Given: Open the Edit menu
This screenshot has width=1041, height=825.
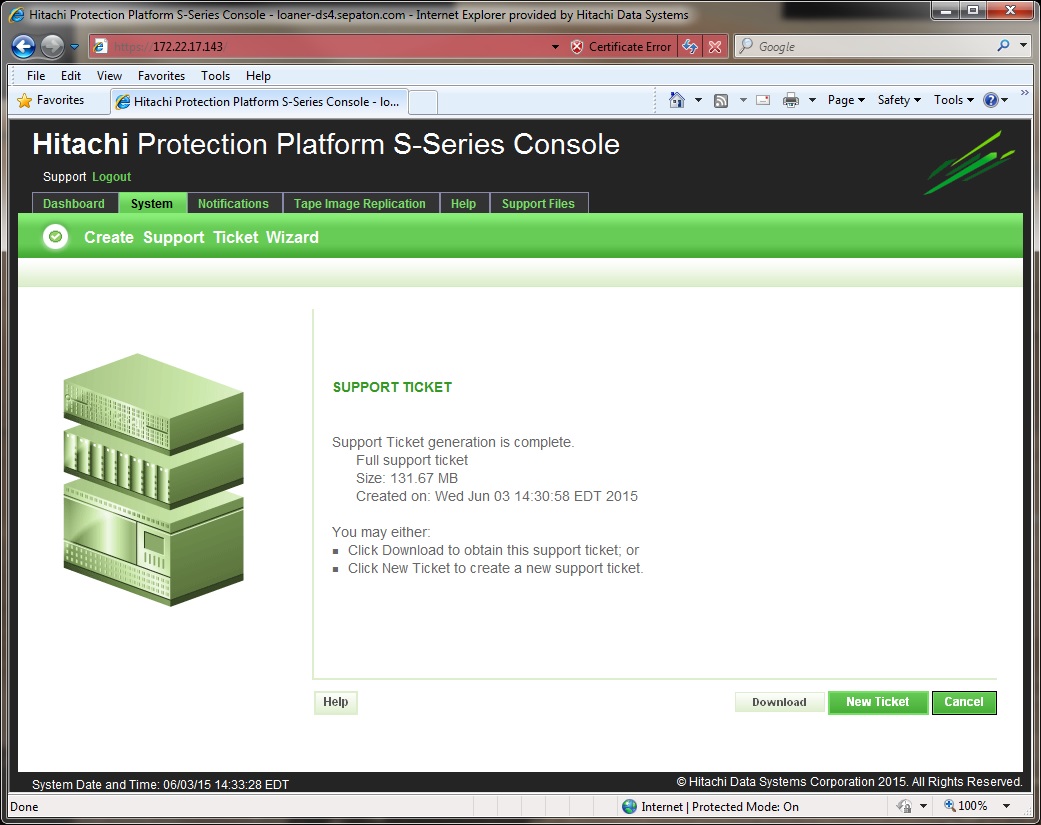Looking at the screenshot, I should tap(70, 76).
